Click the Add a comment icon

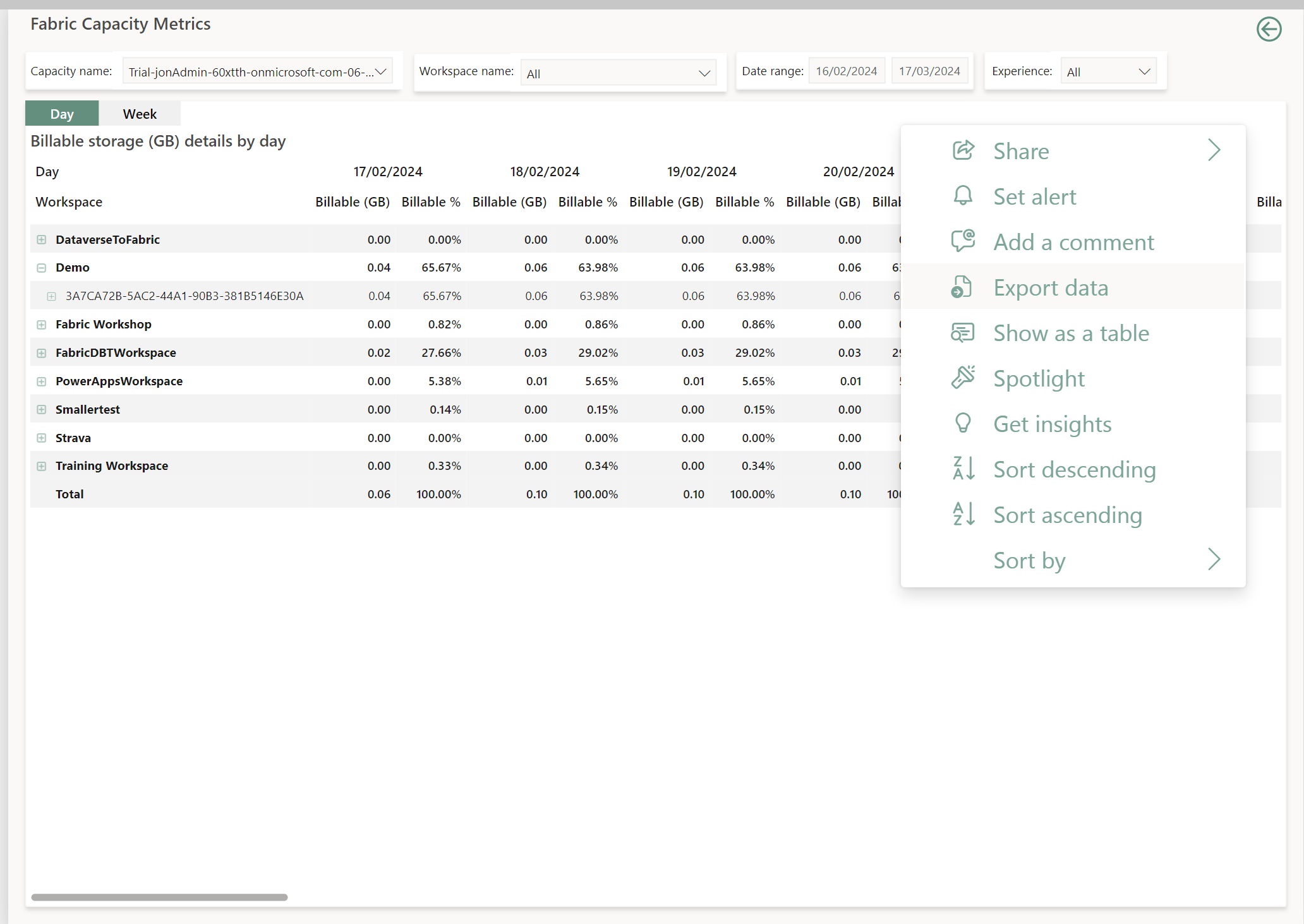(963, 241)
